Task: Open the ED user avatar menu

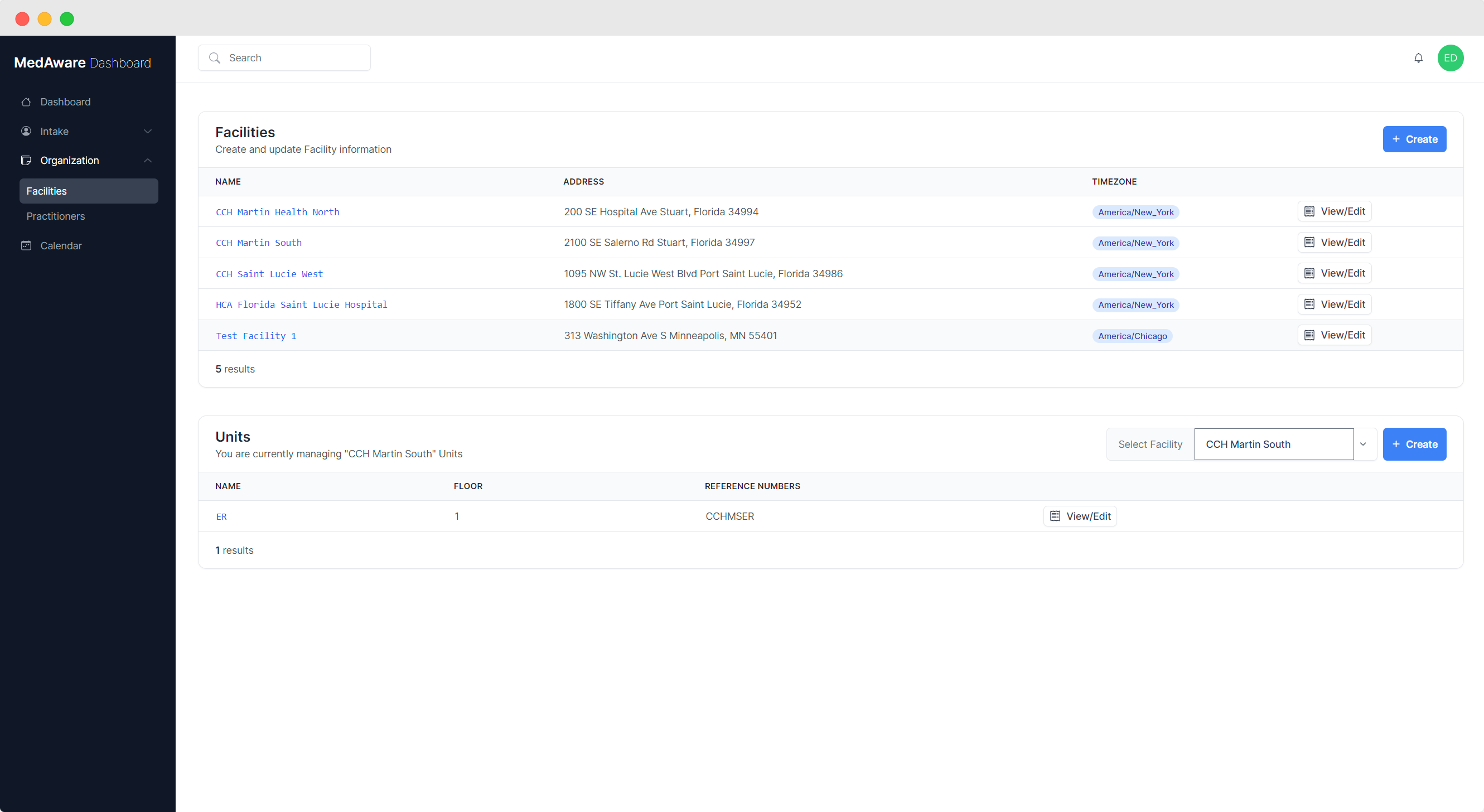Action: (x=1450, y=57)
